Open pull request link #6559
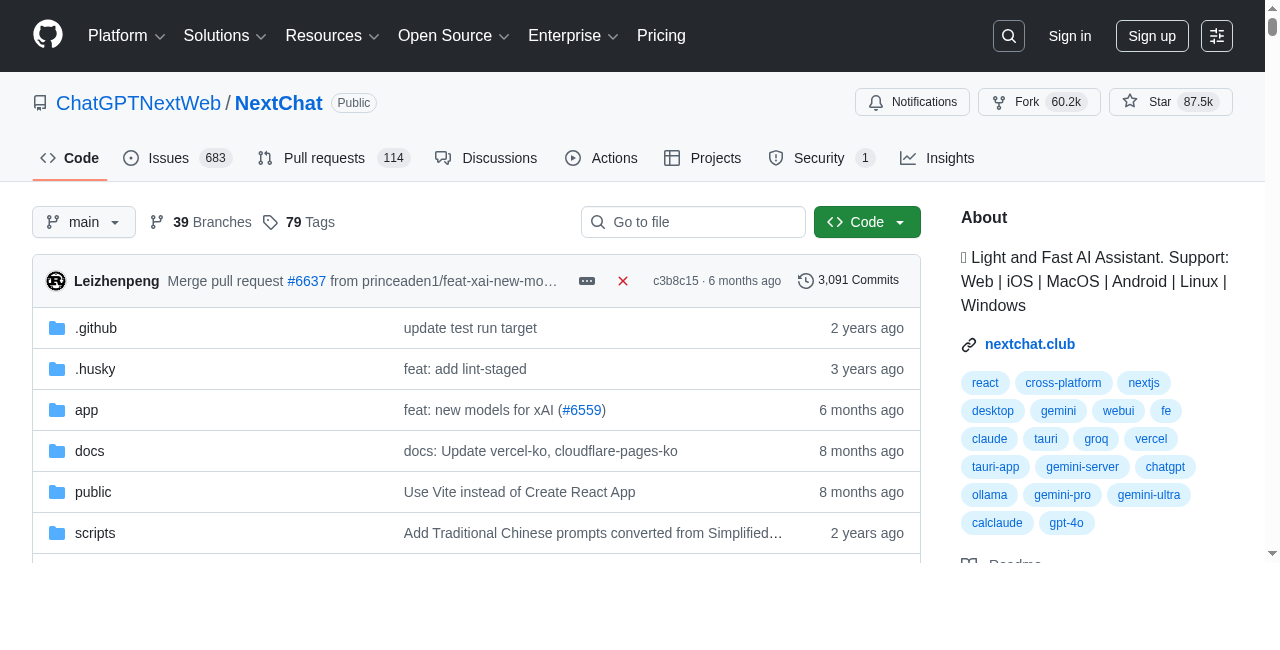This screenshot has height=650, width=1280. point(582,410)
